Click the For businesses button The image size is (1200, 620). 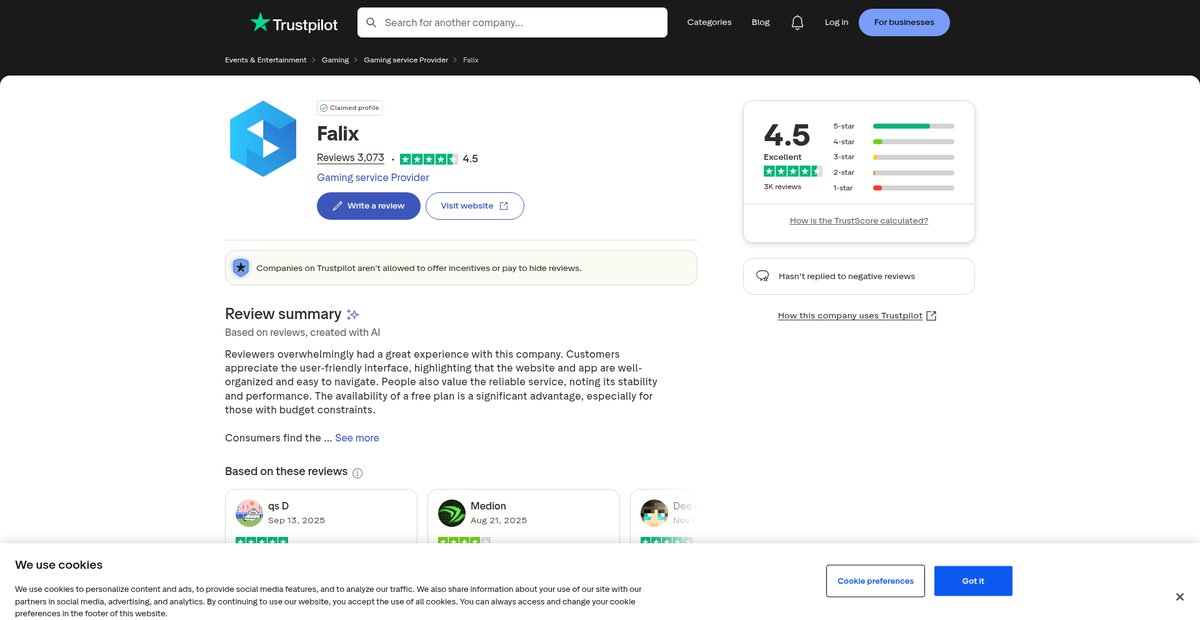(x=904, y=22)
